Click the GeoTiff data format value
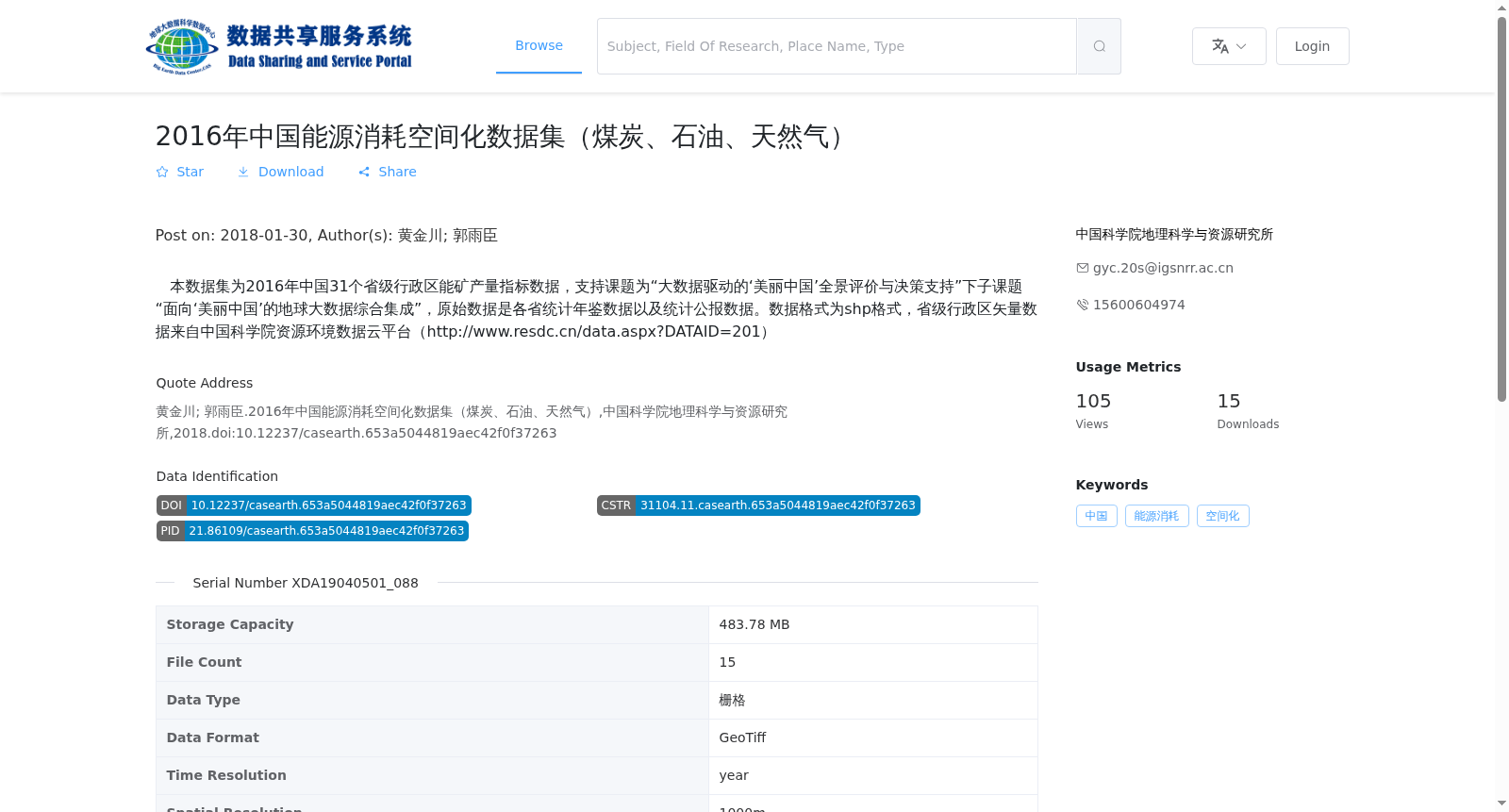1509x812 pixels. 742,737
